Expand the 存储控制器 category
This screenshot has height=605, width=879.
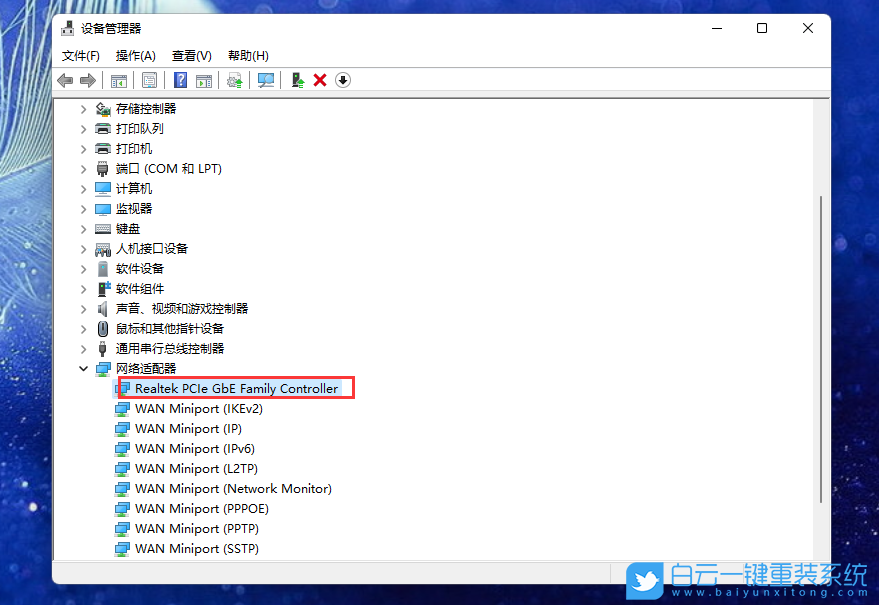coord(84,108)
